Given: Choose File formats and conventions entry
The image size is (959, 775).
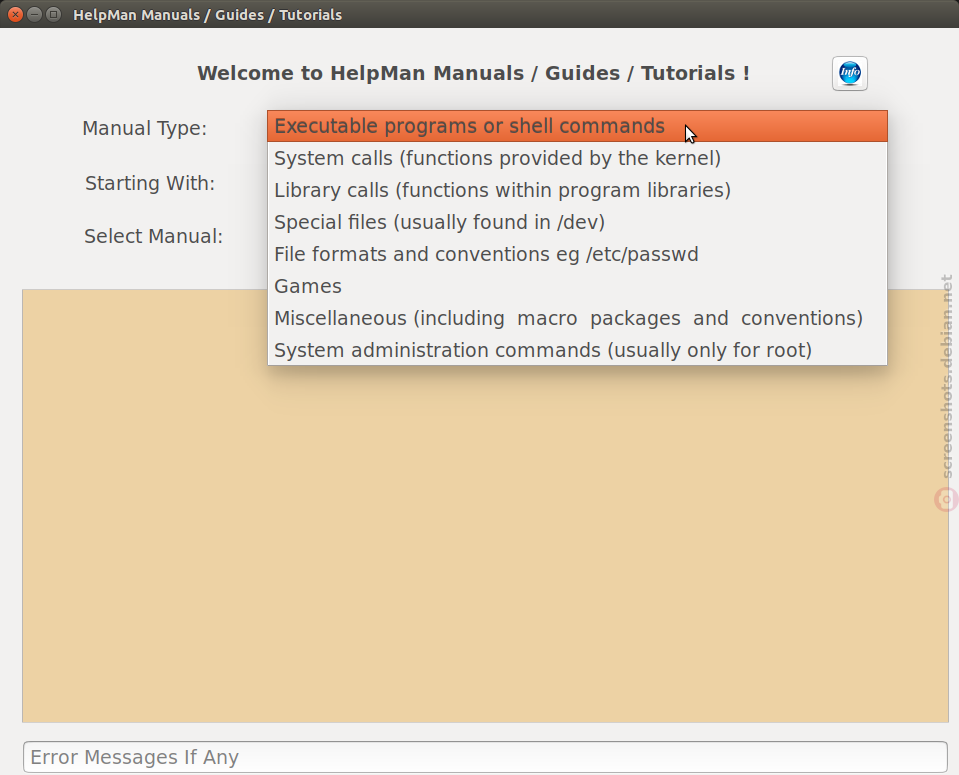Looking at the screenshot, I should point(577,254).
